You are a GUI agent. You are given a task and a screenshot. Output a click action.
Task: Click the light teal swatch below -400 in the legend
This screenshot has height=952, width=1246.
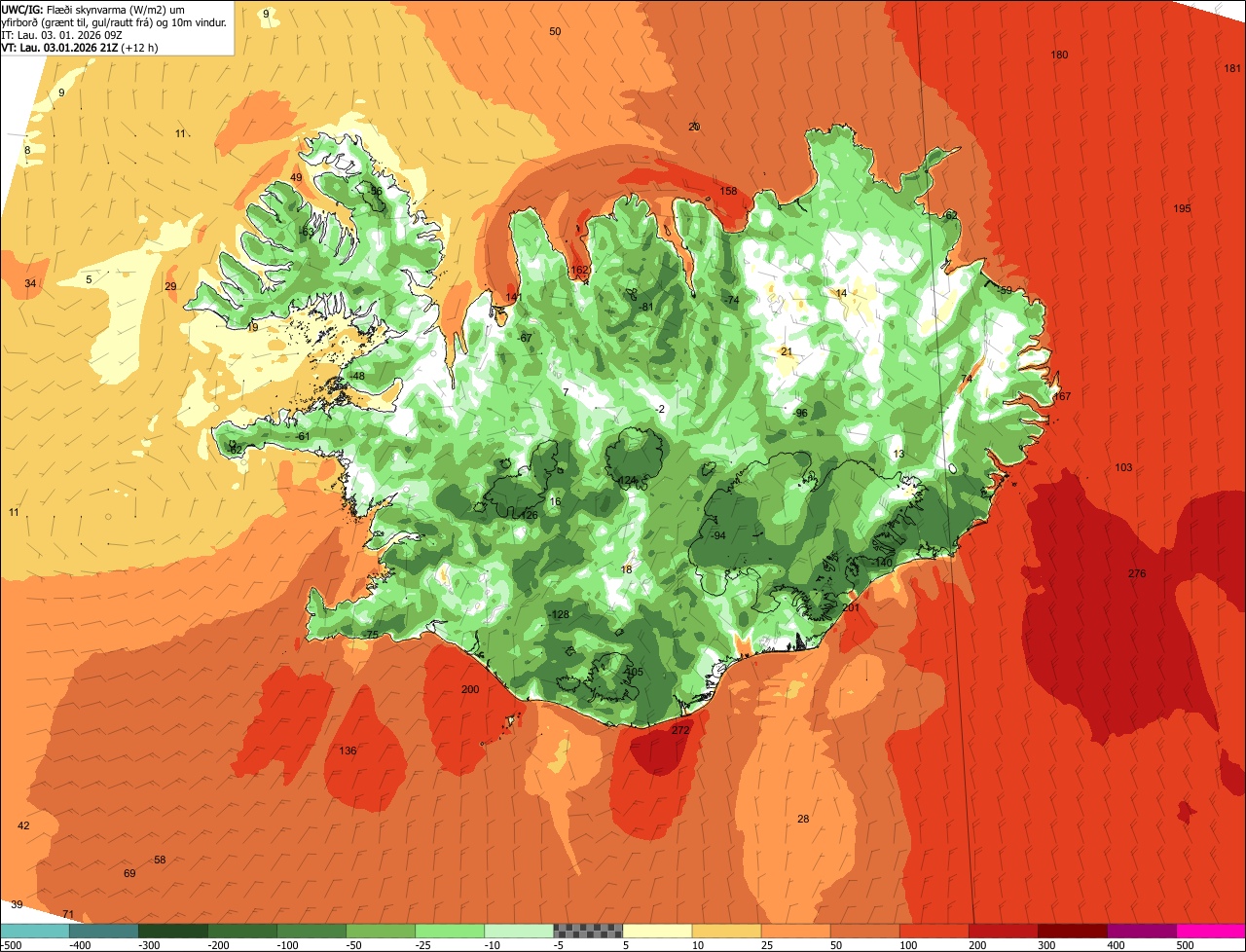(x=35, y=931)
